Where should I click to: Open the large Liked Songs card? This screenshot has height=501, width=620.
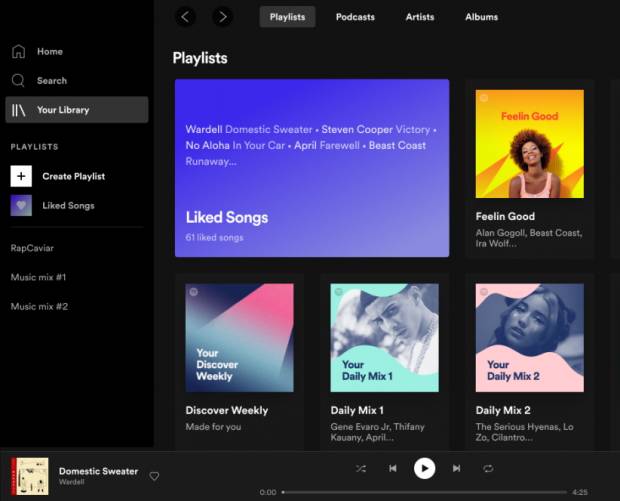coord(312,168)
